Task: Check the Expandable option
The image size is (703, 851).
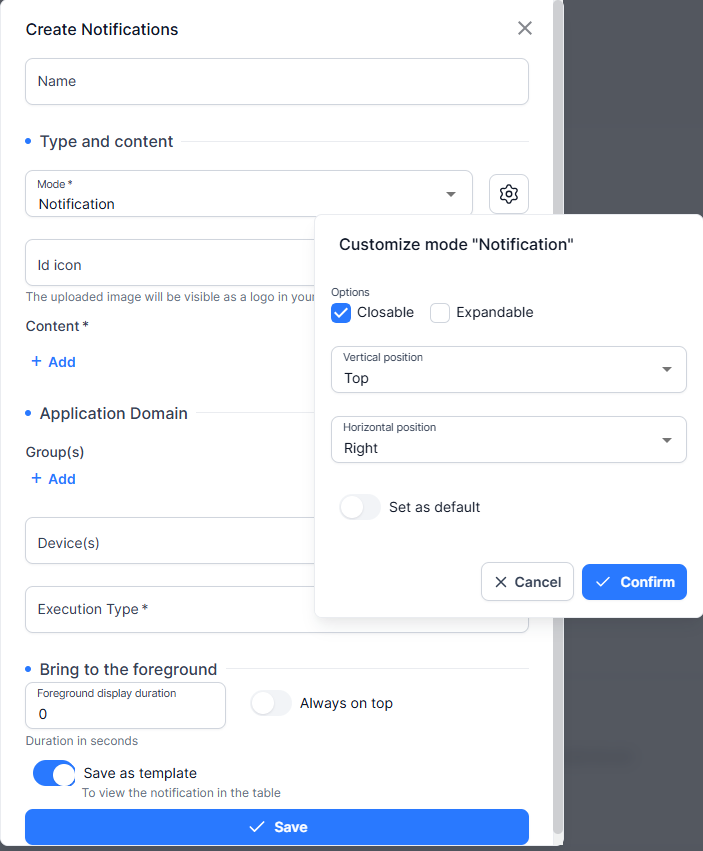Action: [x=440, y=313]
